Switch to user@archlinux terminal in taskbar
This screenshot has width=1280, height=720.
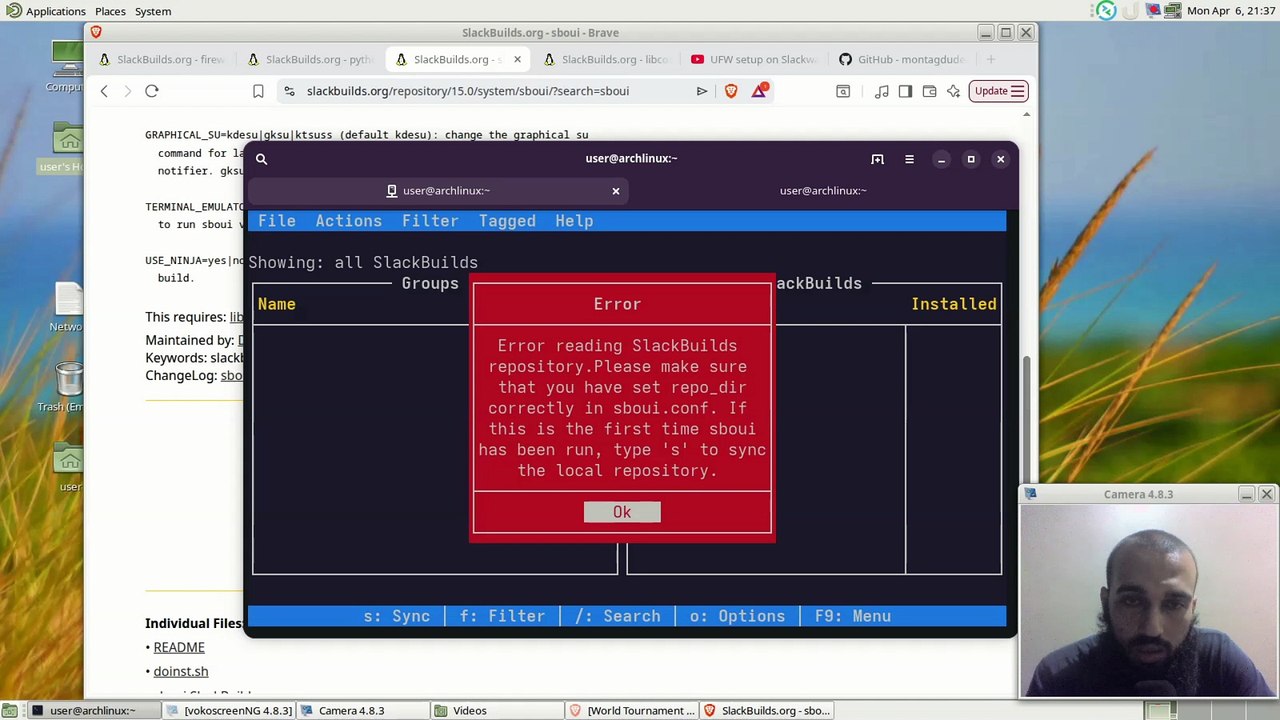95,711
